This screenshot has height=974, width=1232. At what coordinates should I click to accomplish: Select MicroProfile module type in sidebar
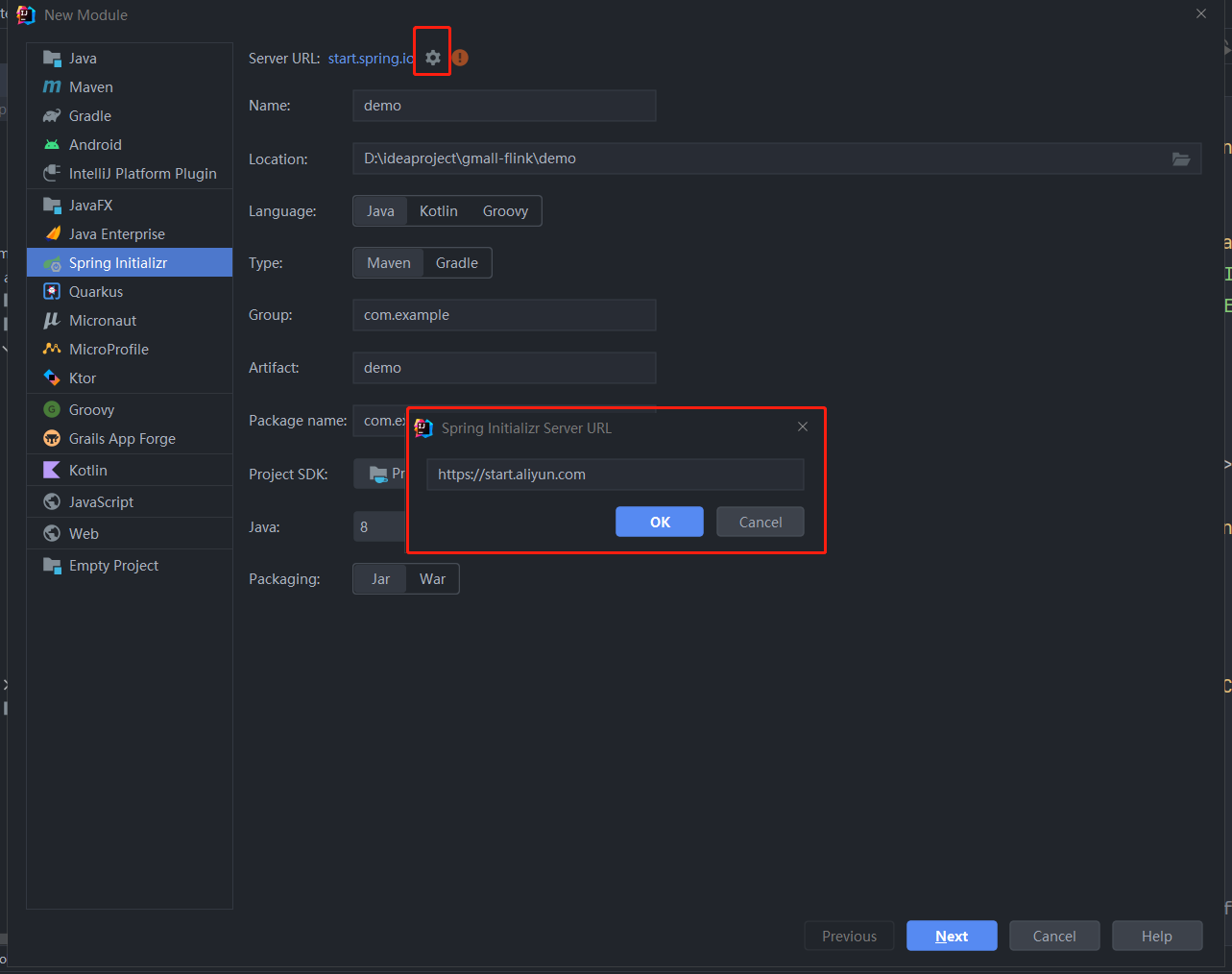(x=130, y=350)
